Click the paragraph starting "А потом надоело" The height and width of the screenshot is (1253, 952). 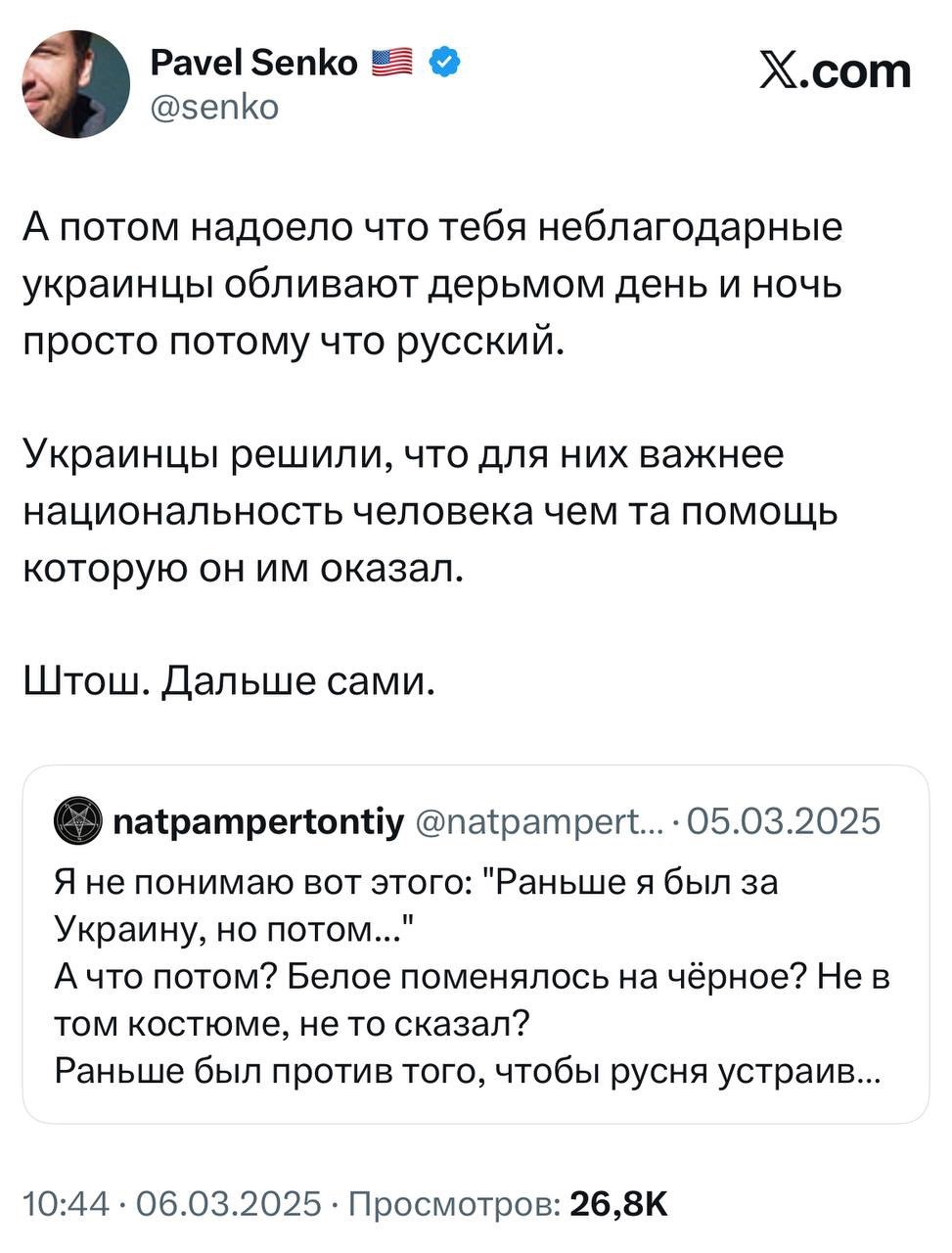tap(432, 284)
